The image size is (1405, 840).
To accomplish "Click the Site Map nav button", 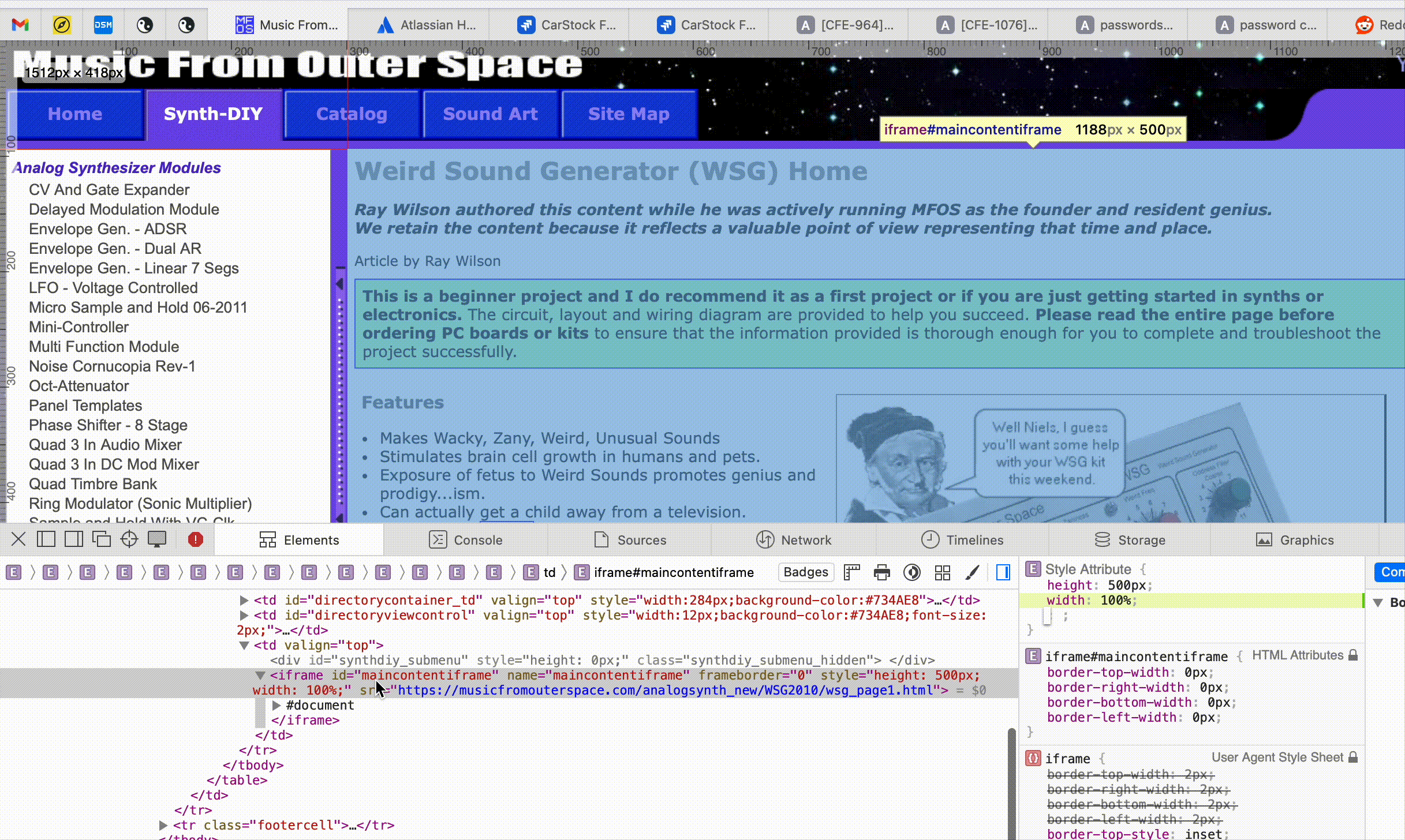I will 629,114.
